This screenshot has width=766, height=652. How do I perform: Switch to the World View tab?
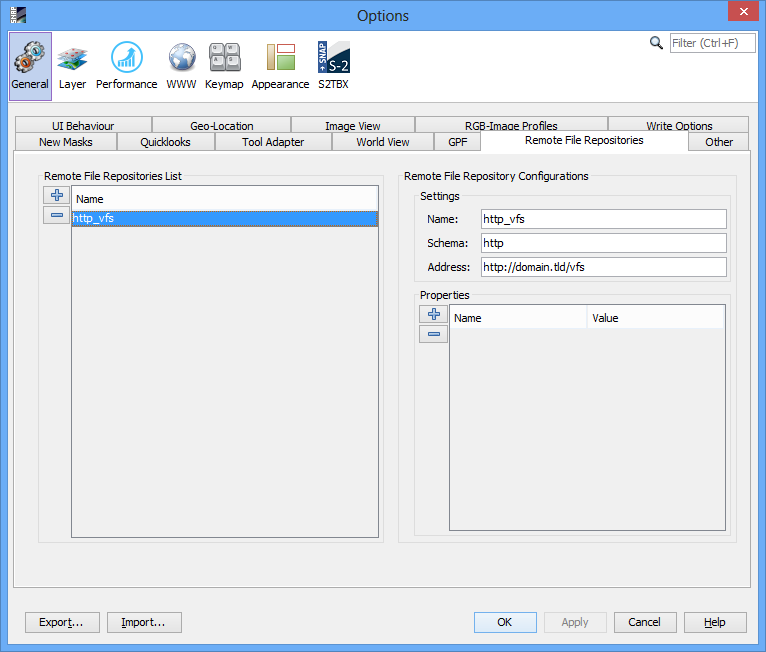383,142
